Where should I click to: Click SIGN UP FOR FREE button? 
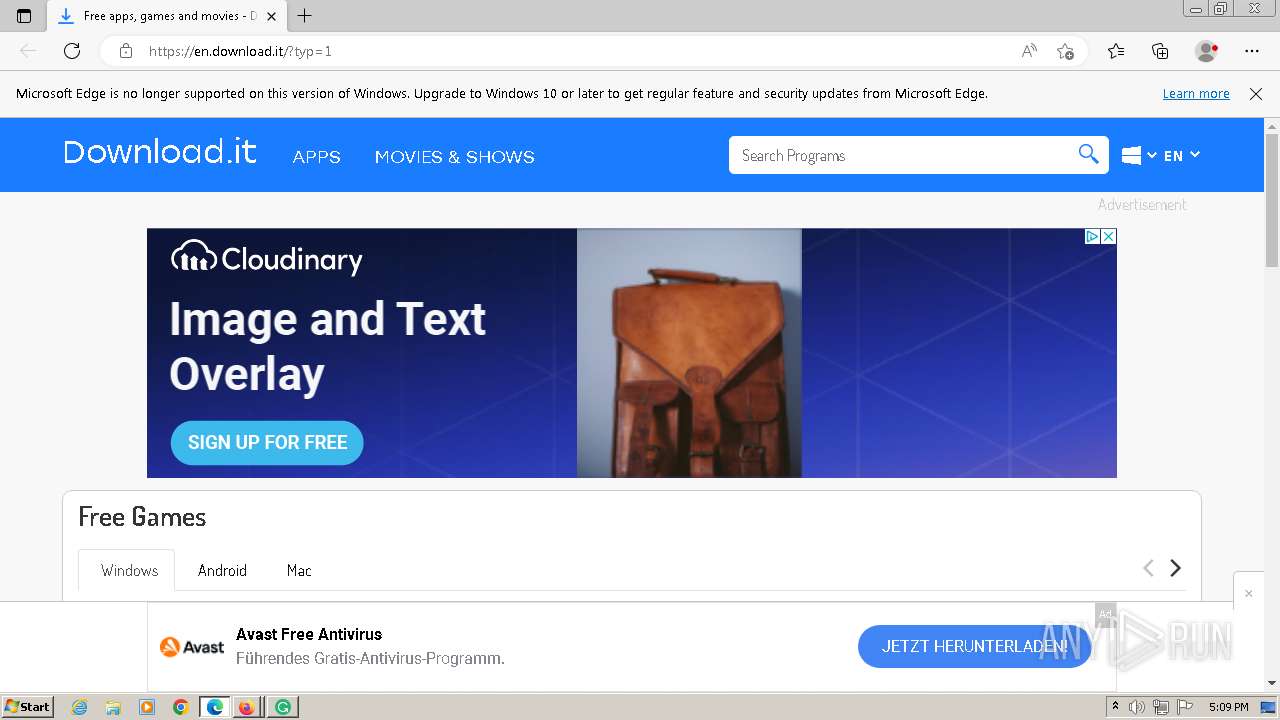[x=267, y=442]
